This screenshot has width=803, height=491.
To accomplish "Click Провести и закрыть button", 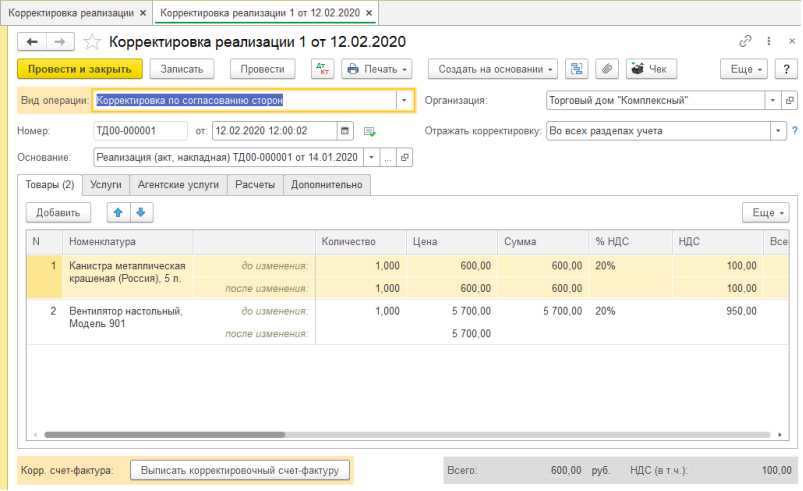I will (80, 69).
